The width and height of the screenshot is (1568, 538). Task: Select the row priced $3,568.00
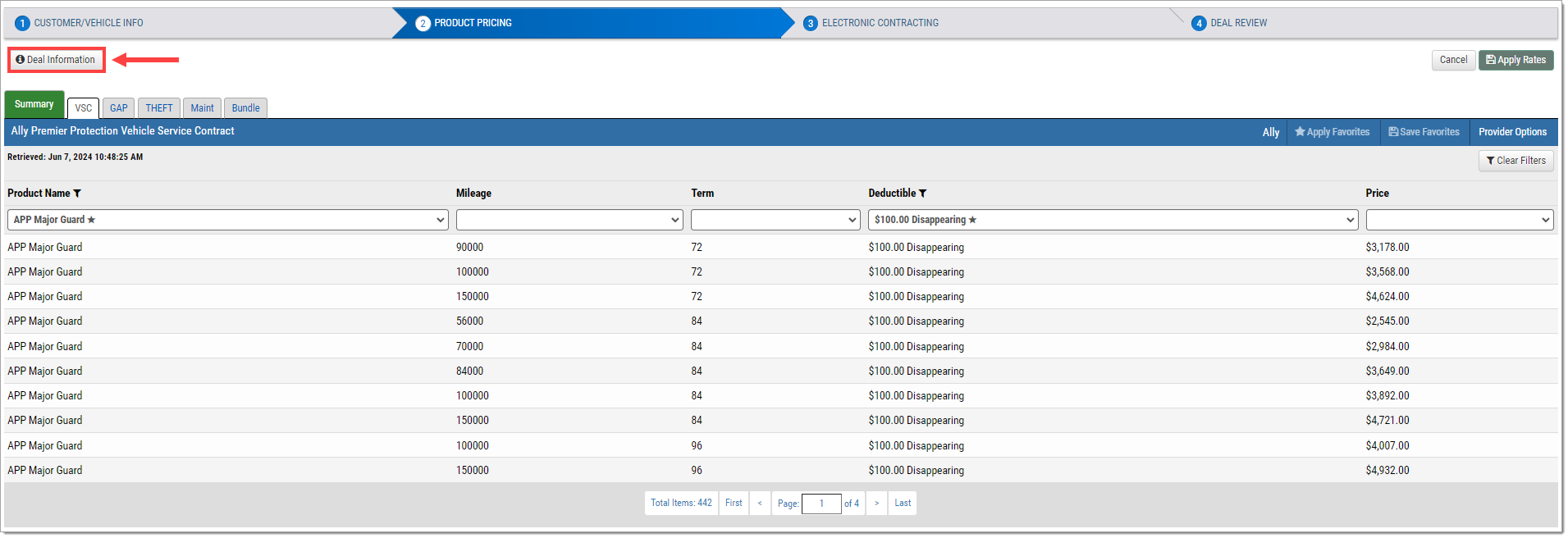pos(781,272)
